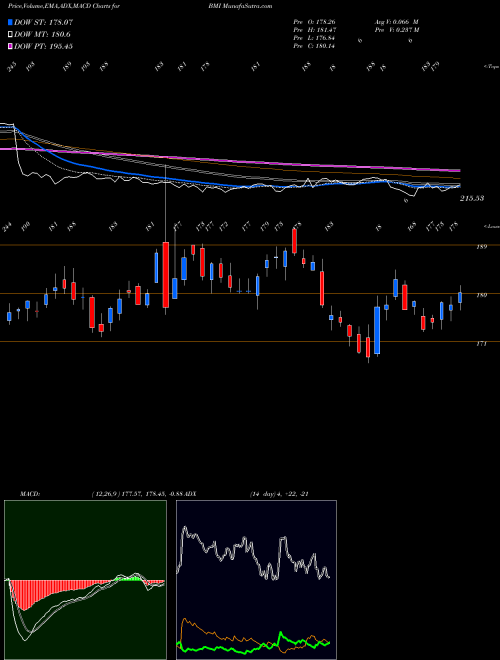Click the 'MACD:' panel heading
Viewport: 500px width, 660px height.
[x=30, y=494]
